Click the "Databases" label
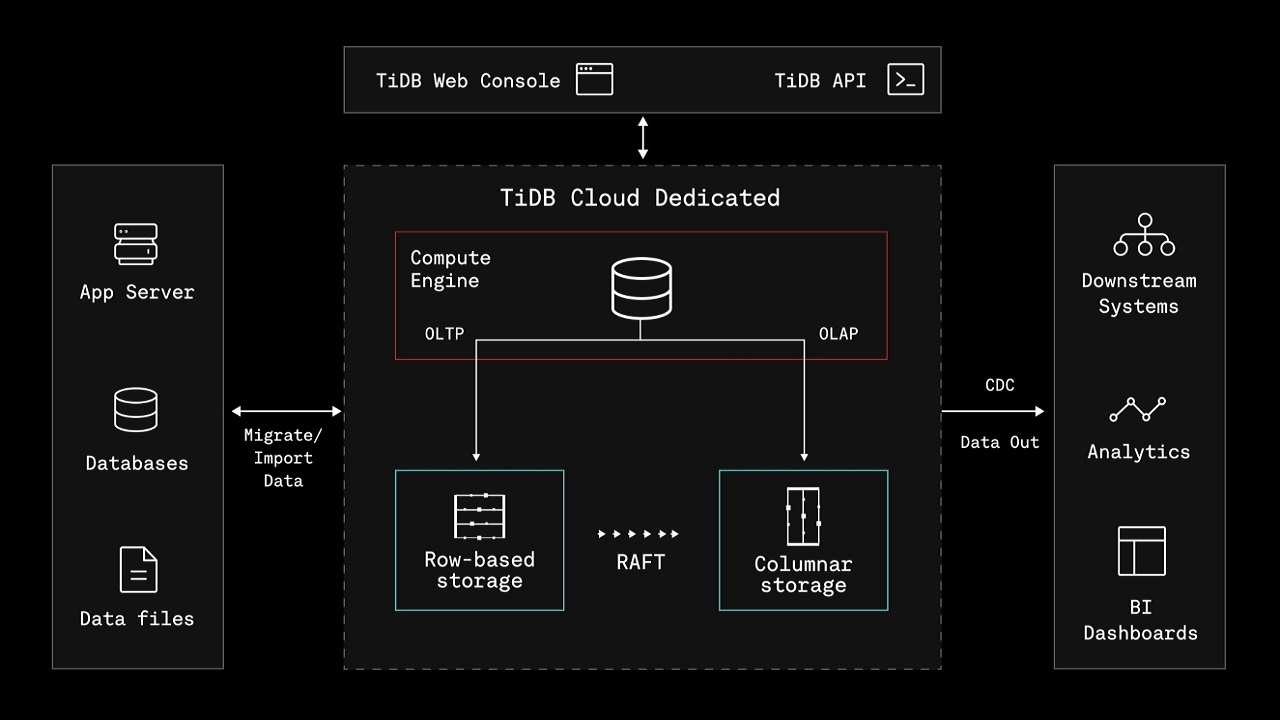Screen dimensions: 1280x720 point(137,463)
